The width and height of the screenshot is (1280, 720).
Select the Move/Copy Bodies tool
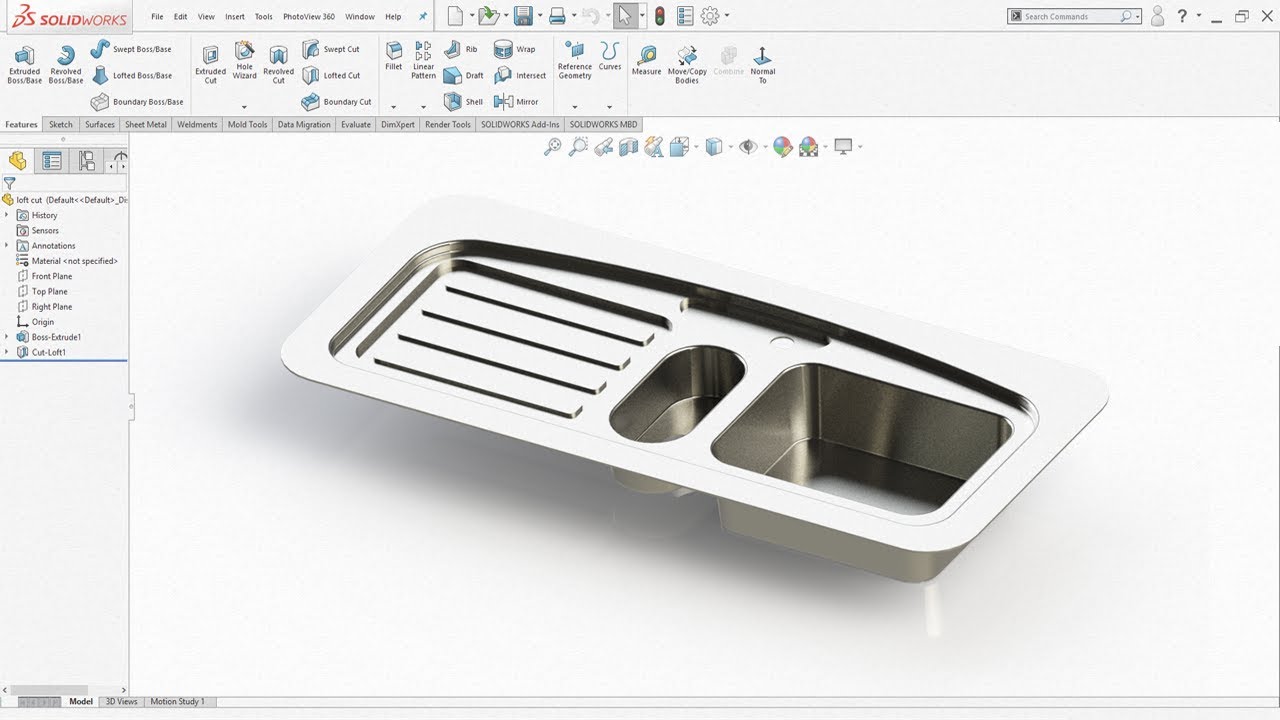[x=687, y=64]
